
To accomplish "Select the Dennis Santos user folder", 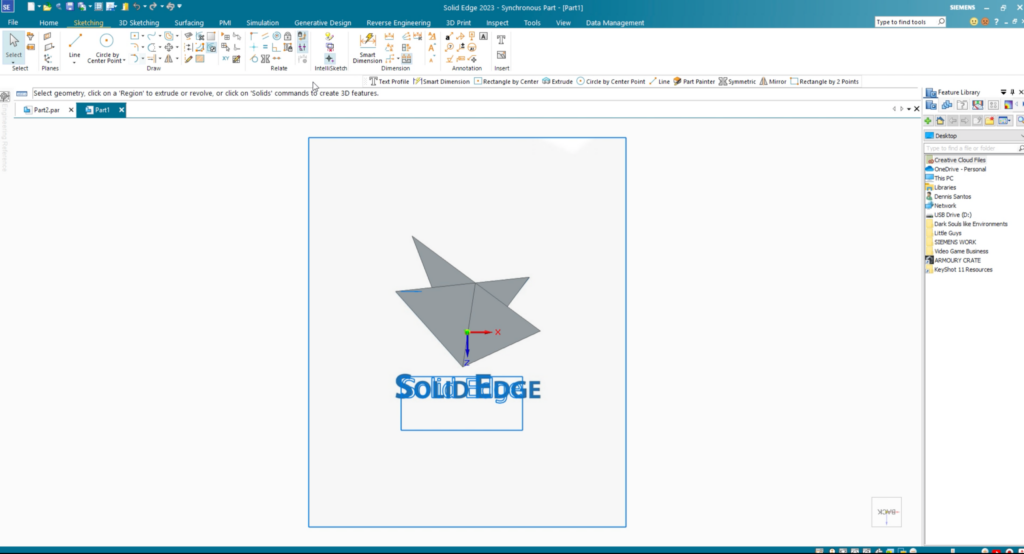I will tap(948, 197).
